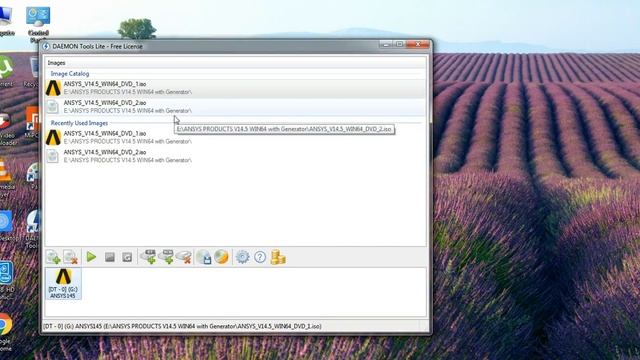
Task: Select ANSYS_V14.5_WIN64_DVD_1.iso under Recently Used Images
Action: tap(236, 137)
